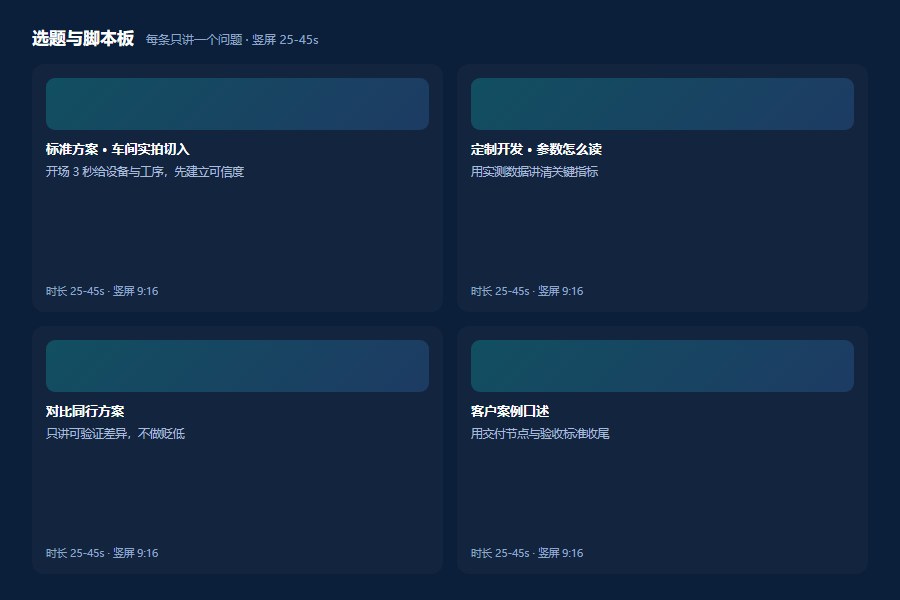Select title 定制开发 • 参数怎么读
This screenshot has width=900, height=600.
coord(536,149)
